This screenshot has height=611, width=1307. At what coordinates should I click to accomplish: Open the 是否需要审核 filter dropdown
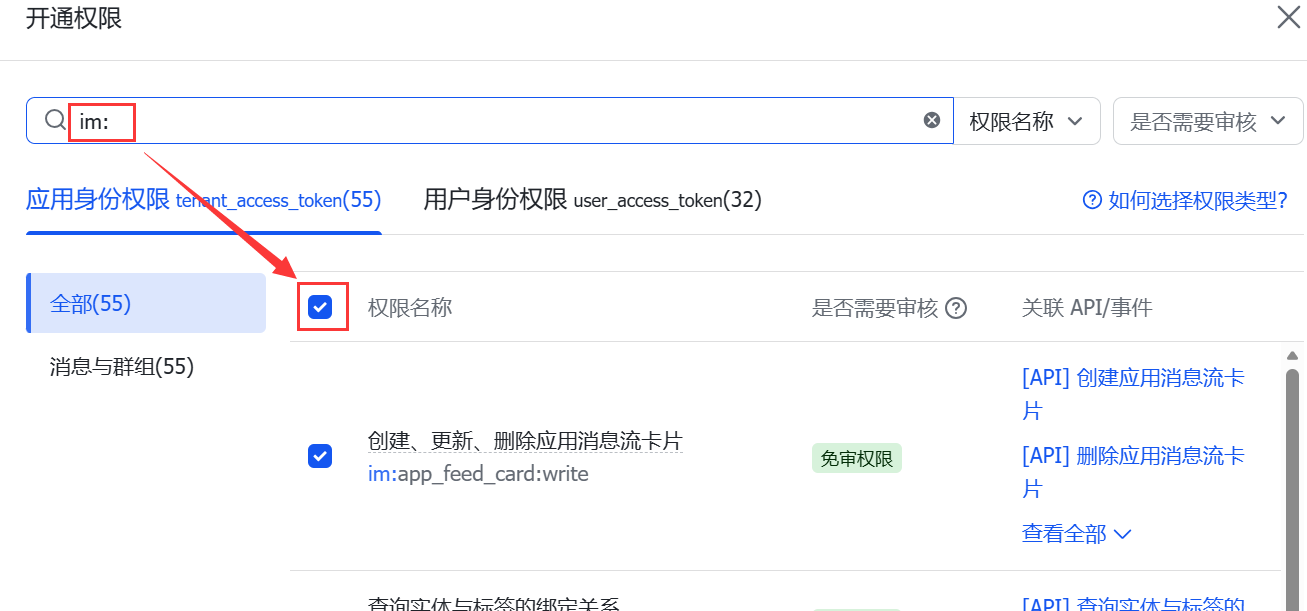[x=1207, y=121]
